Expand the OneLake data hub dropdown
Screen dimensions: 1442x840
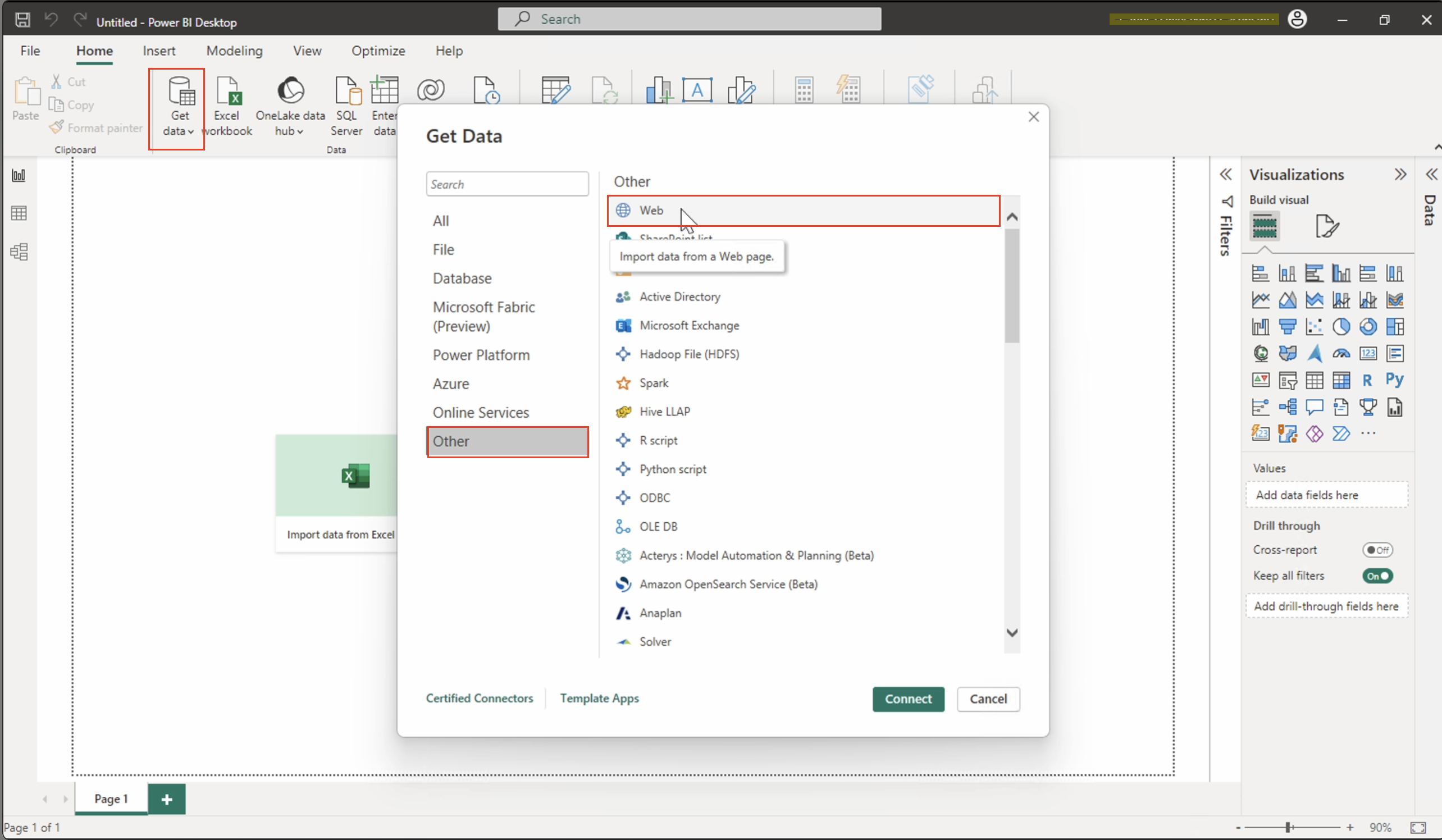tap(290, 131)
